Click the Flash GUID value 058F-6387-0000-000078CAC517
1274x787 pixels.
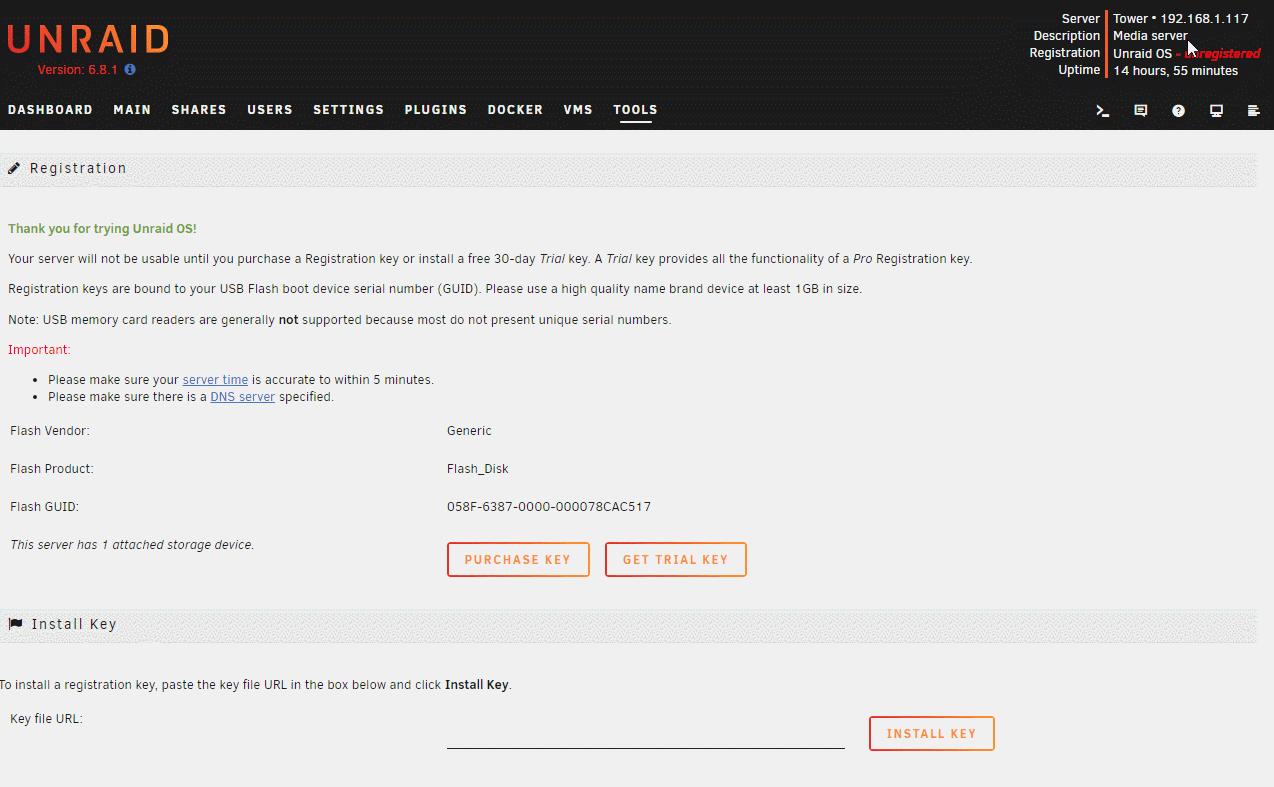coord(549,507)
